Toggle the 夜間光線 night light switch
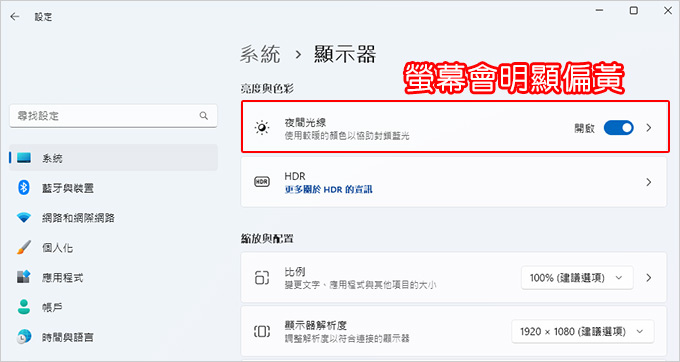This screenshot has height=362, width=680. pos(618,128)
